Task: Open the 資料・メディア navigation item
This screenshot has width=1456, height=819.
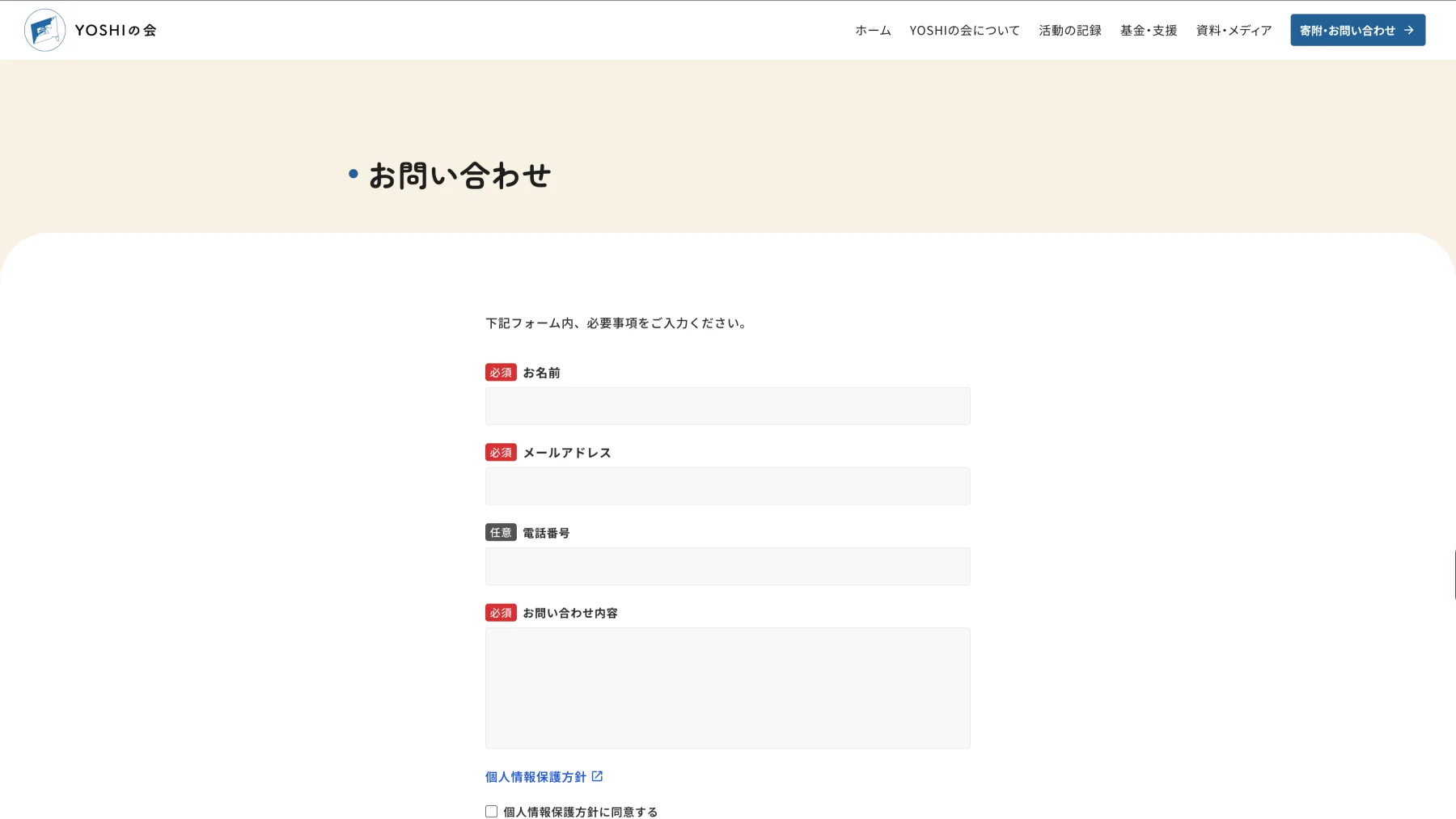Action: [1234, 30]
